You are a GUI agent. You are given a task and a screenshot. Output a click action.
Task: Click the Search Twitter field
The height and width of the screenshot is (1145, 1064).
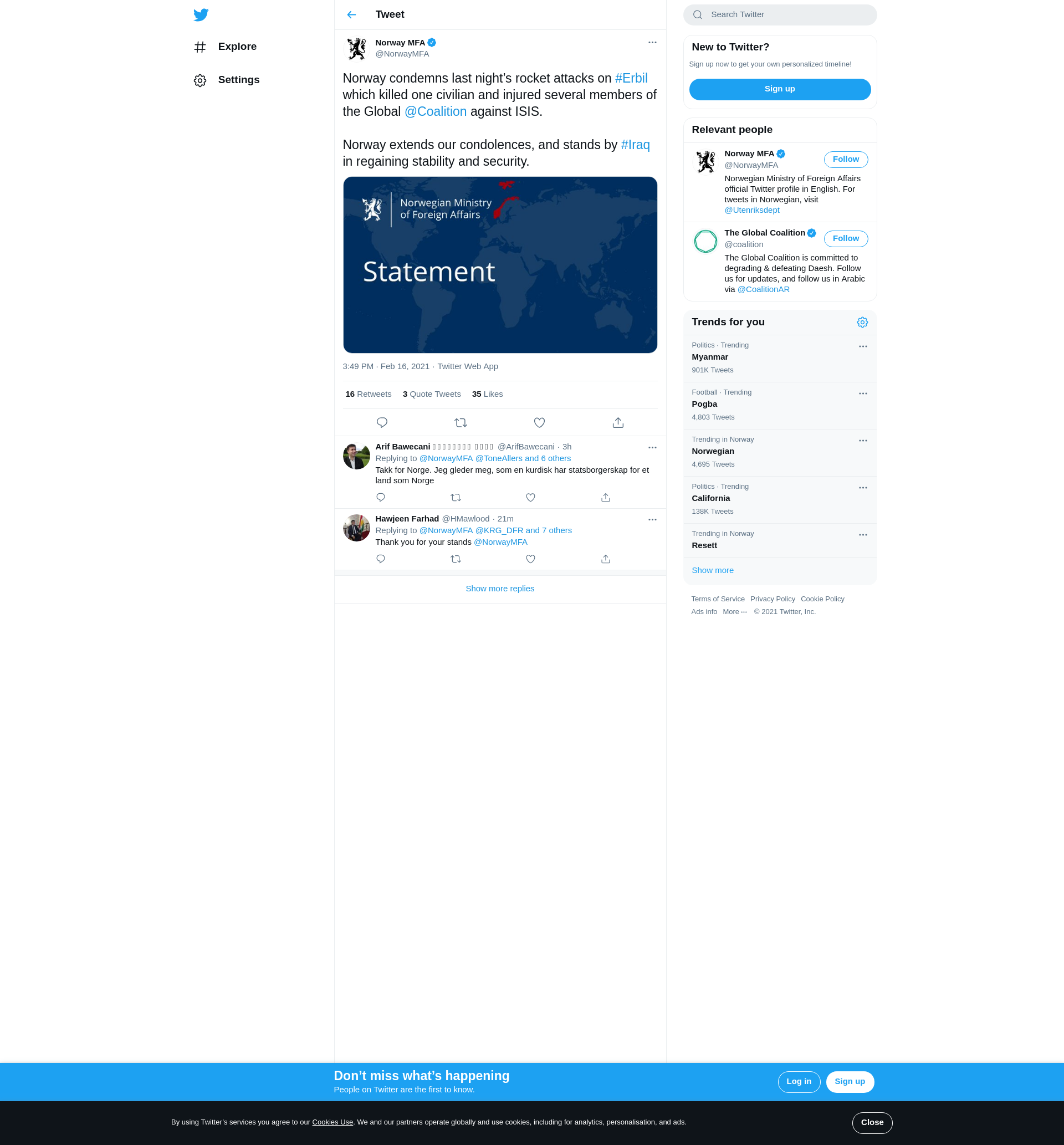(789, 15)
